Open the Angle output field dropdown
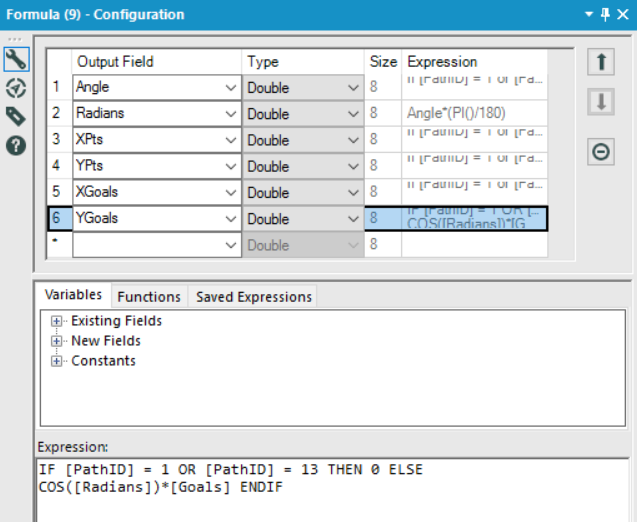 pos(232,88)
